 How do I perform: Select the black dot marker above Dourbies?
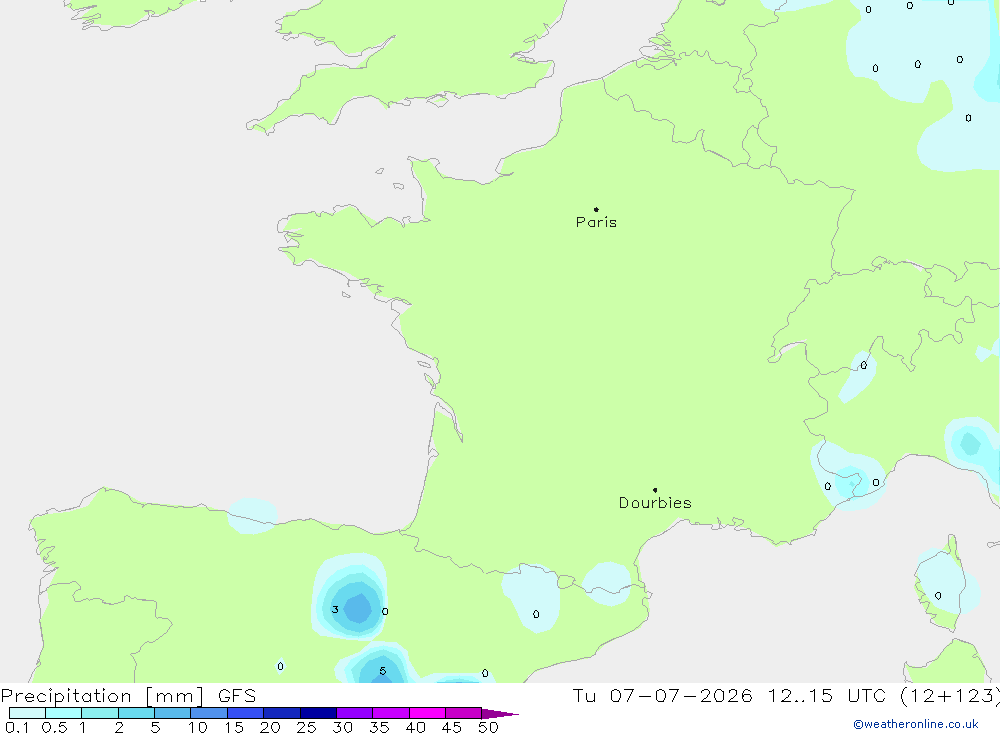tap(655, 490)
